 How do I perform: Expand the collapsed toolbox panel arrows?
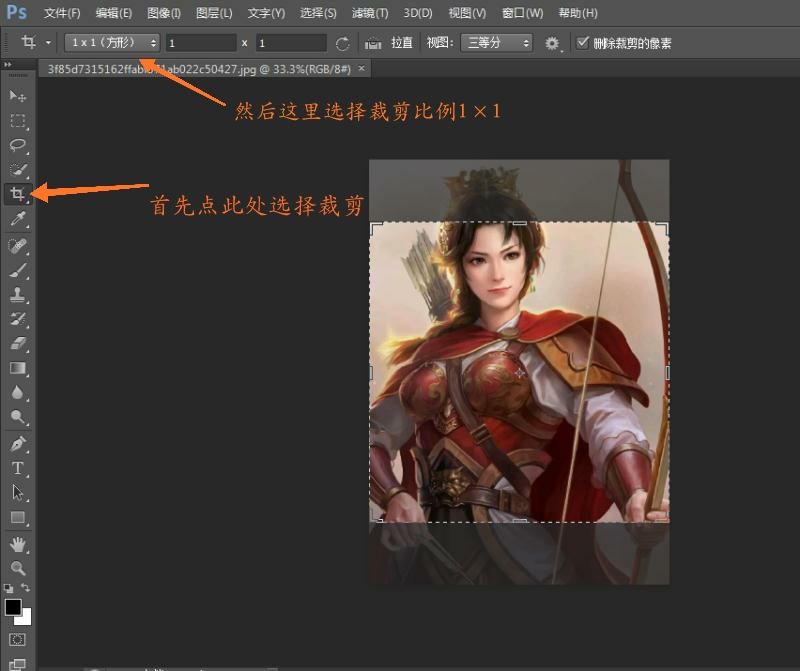[x=7, y=65]
